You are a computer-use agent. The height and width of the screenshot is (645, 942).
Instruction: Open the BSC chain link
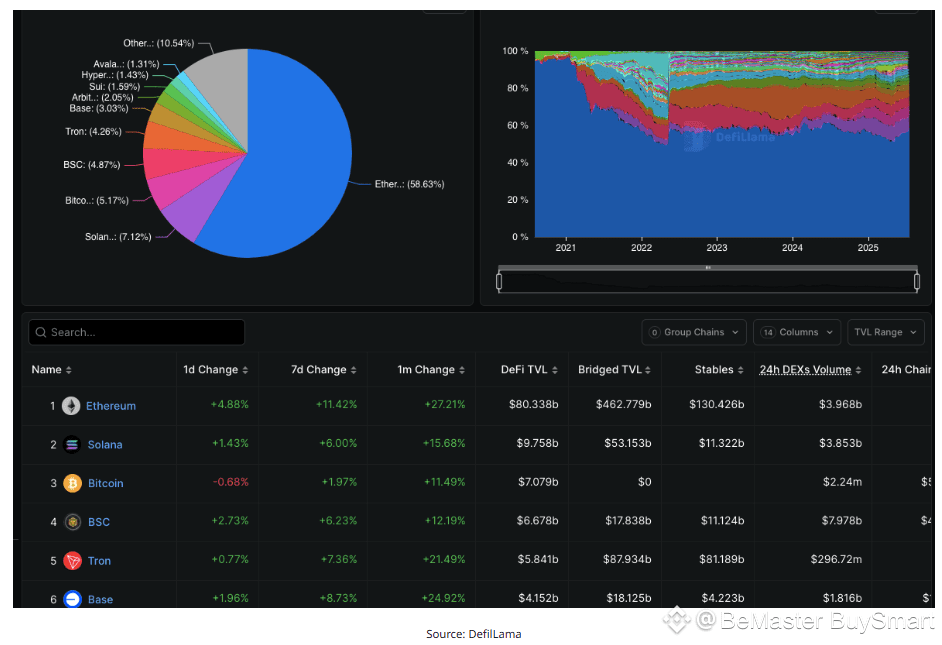click(x=99, y=522)
